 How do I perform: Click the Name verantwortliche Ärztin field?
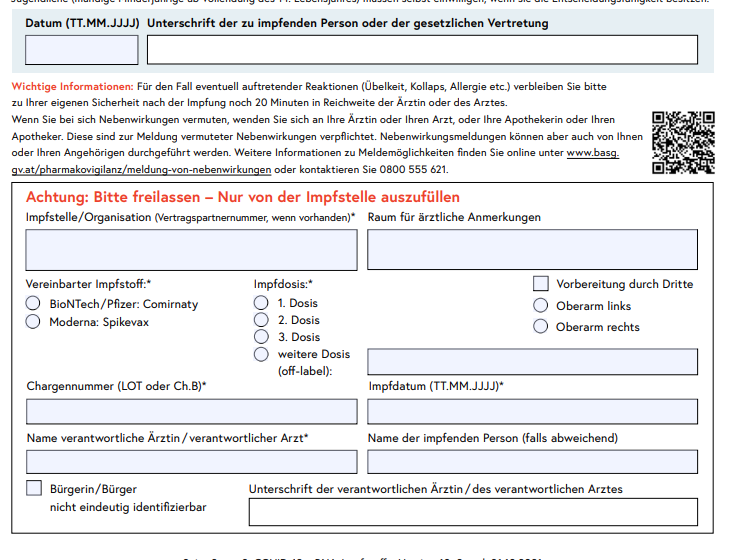(191, 462)
